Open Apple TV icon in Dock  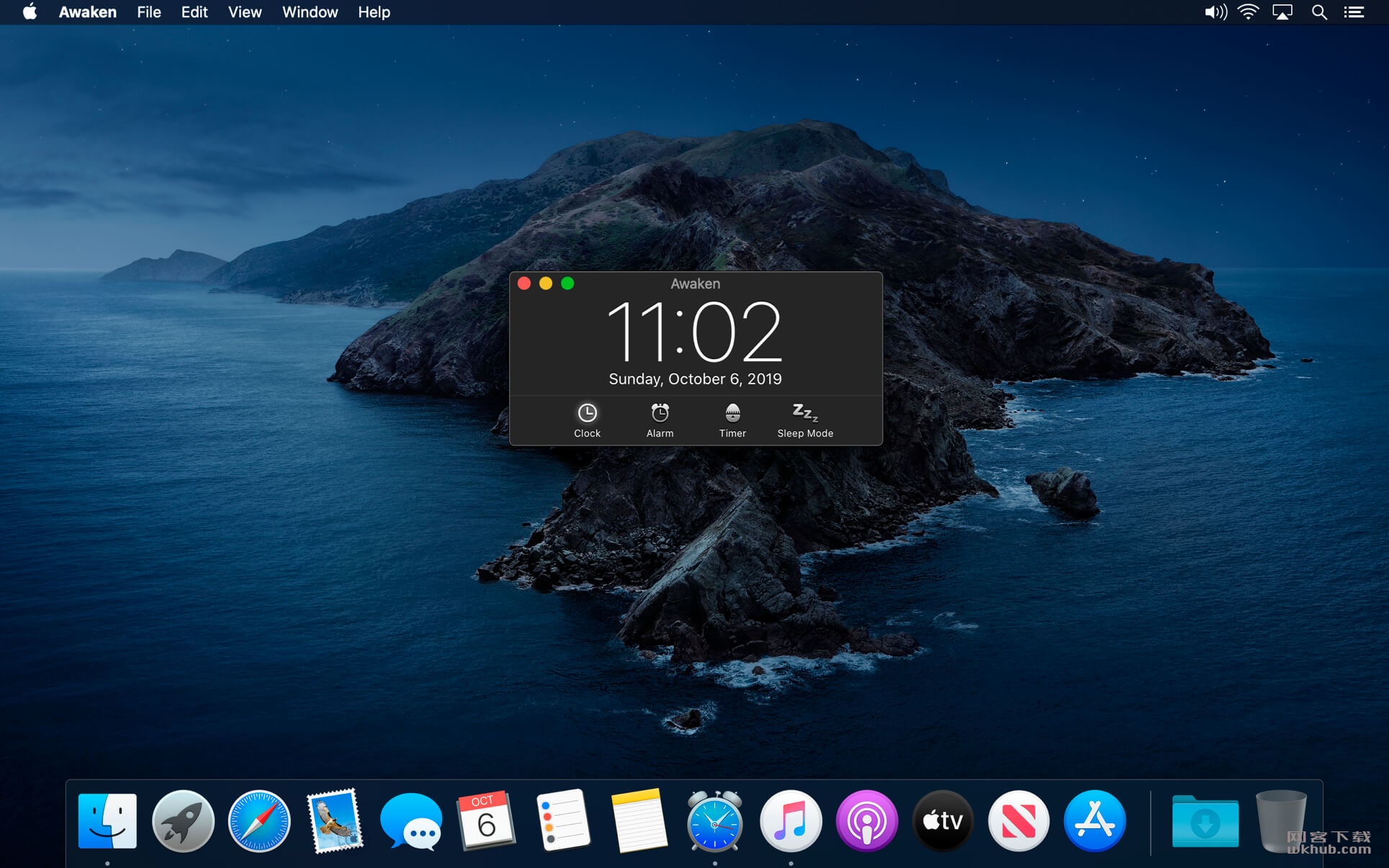pos(943,821)
